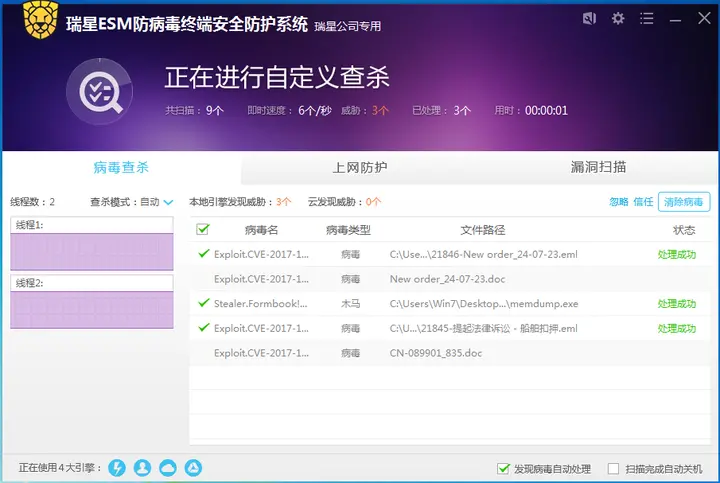Screen dimensions: 720x483
Task: Click 本地引擎发现威胁 3个 count
Action: (240, 202)
